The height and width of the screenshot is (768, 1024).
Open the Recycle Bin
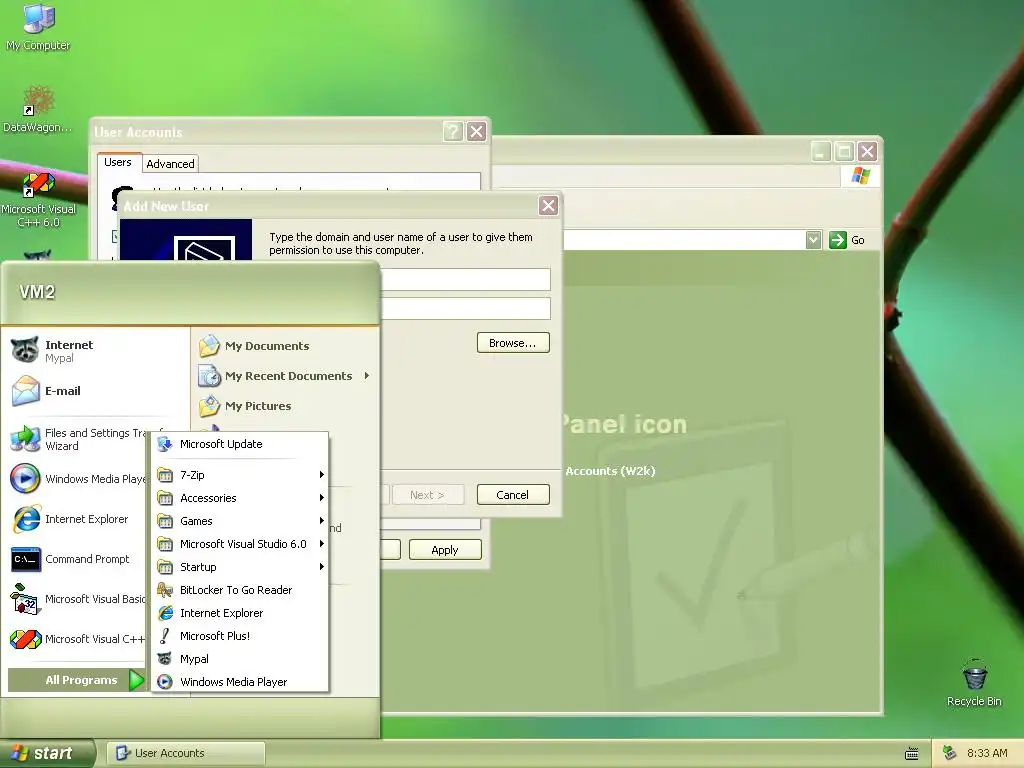pyautogui.click(x=974, y=682)
